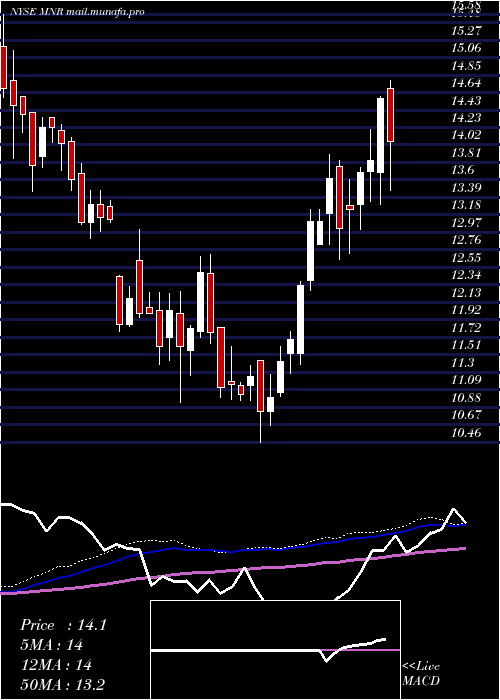Click the 14.23 price axis label
This screenshot has height=700, width=500.
(x=467, y=118)
